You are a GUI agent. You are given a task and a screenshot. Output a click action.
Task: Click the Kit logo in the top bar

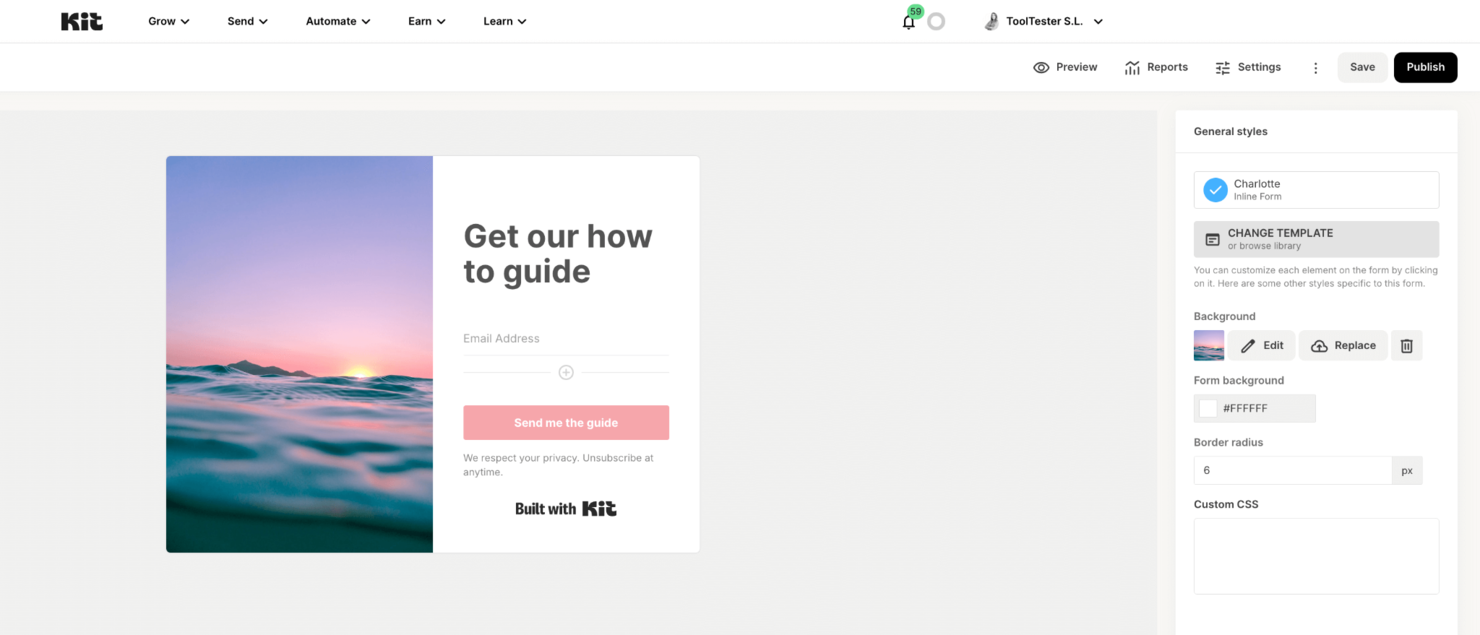[x=81, y=20]
